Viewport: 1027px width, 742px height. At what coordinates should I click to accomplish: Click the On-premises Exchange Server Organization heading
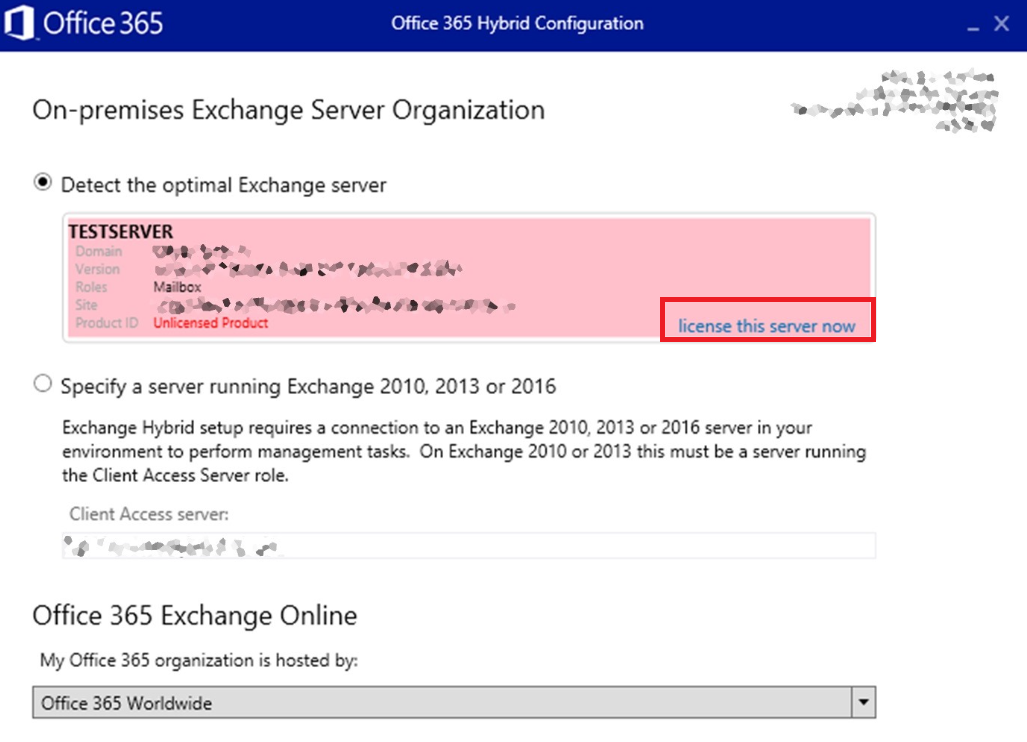(x=288, y=110)
